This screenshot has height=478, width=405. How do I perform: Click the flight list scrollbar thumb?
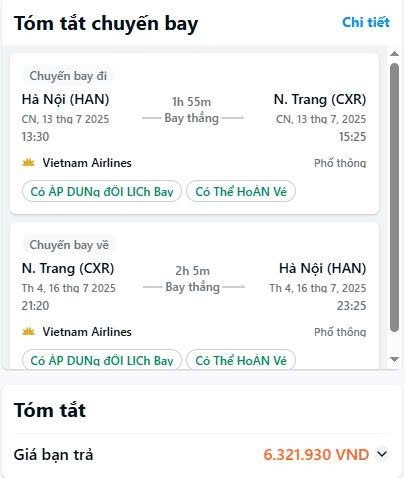[x=394, y=197]
